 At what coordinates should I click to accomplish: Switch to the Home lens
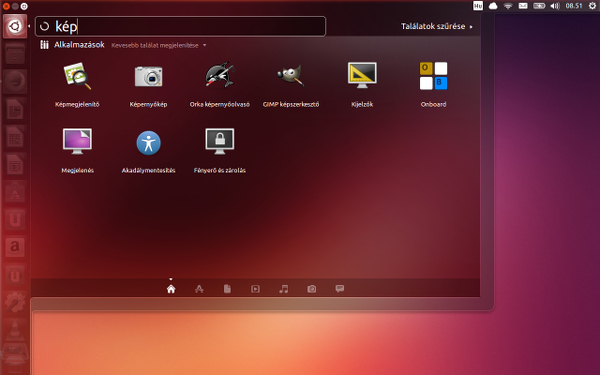point(171,289)
